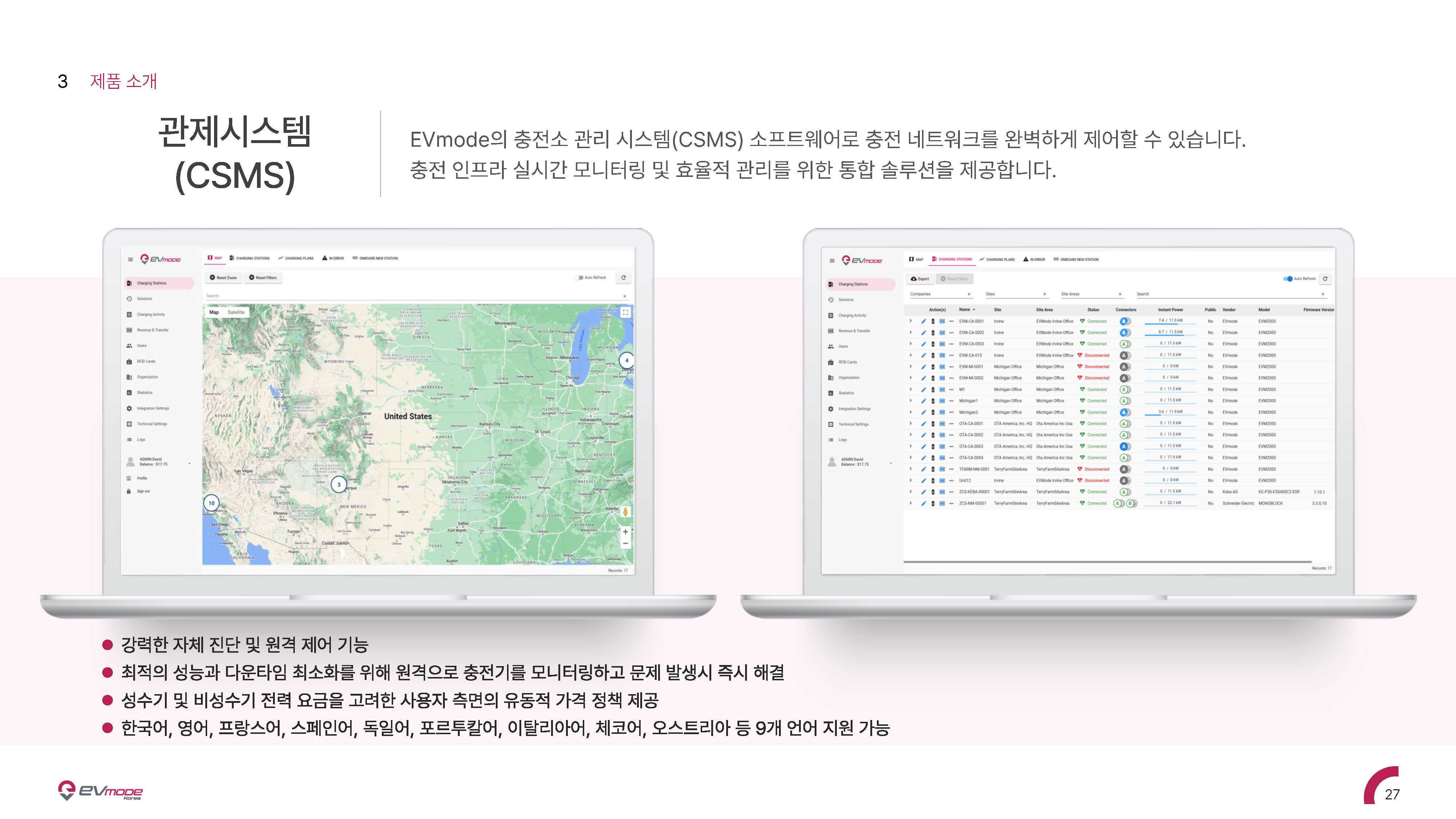Click refresh icon beside enabled Auto Refresh

click(x=1325, y=279)
